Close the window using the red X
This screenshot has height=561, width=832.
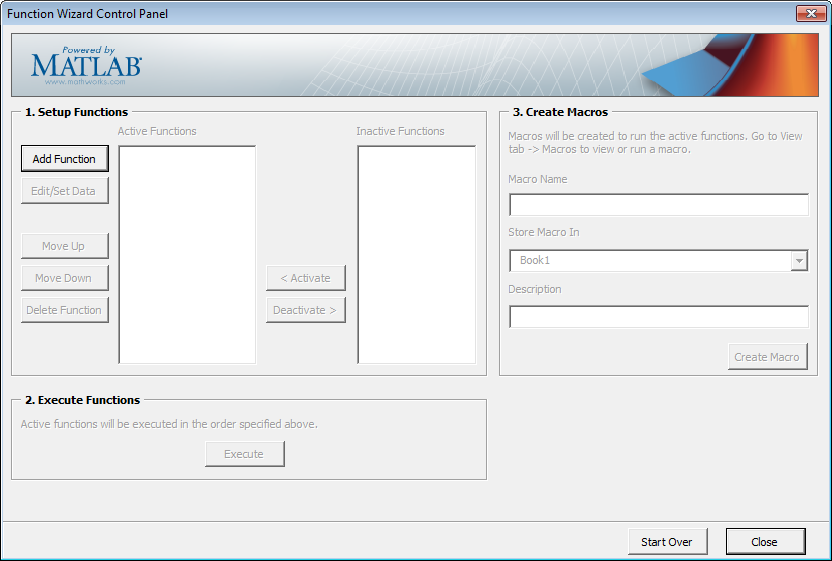click(x=811, y=14)
